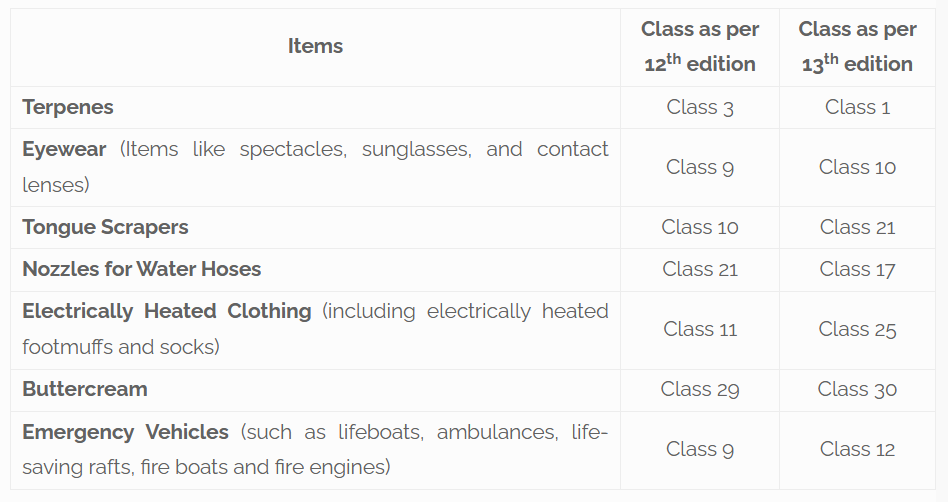Select the Tongue Scrapers row label

coord(105,227)
